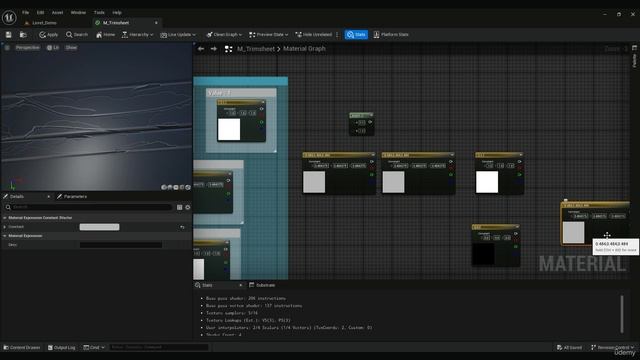640x360 pixels.
Task: Apply material changes with the Apply button
Action: click(49, 35)
